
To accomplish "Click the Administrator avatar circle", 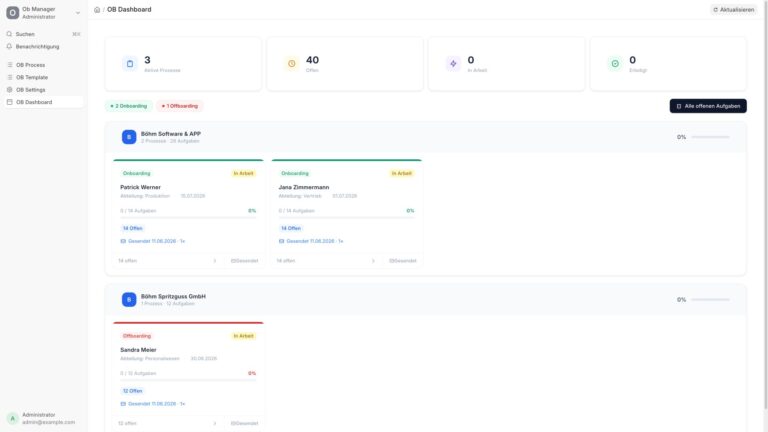I will click(x=12, y=418).
